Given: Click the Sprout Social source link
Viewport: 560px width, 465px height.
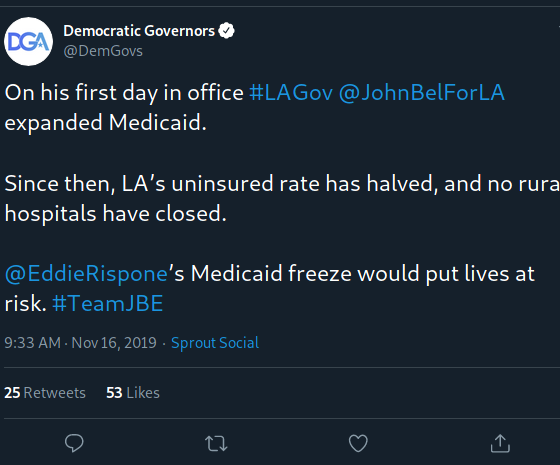Looking at the screenshot, I should pos(215,343).
